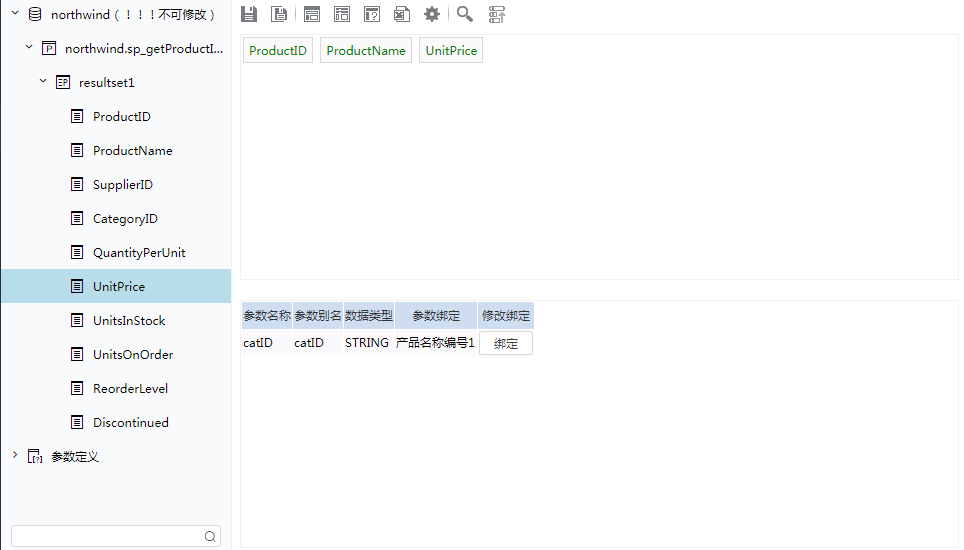
Task: Select Discontinued field in tree
Action: [x=131, y=422]
